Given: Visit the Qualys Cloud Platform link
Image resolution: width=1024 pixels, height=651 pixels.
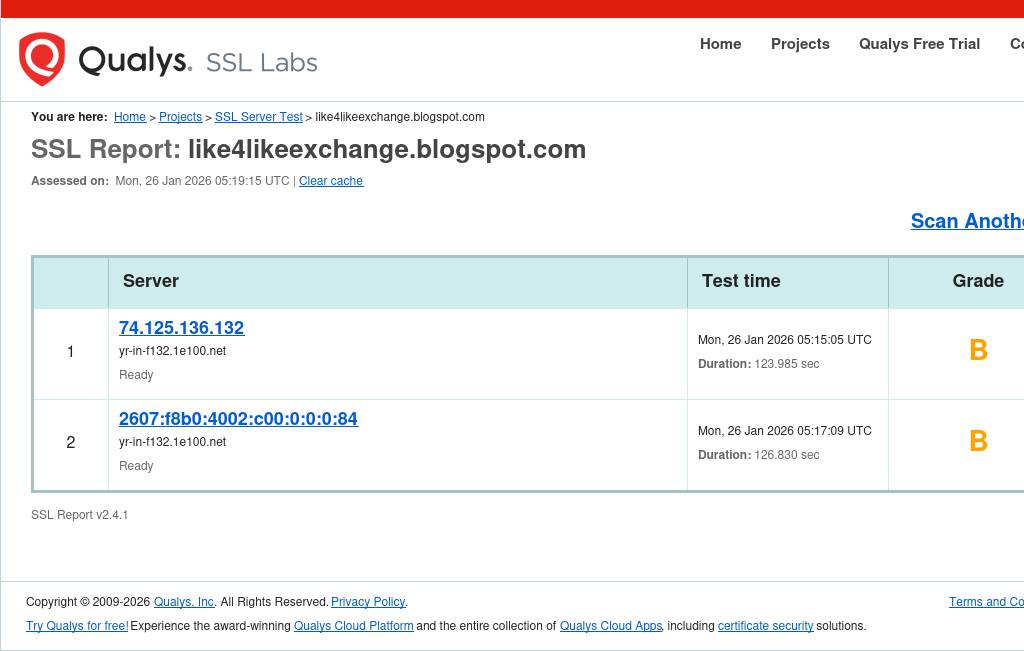Looking at the screenshot, I should tap(353, 626).
